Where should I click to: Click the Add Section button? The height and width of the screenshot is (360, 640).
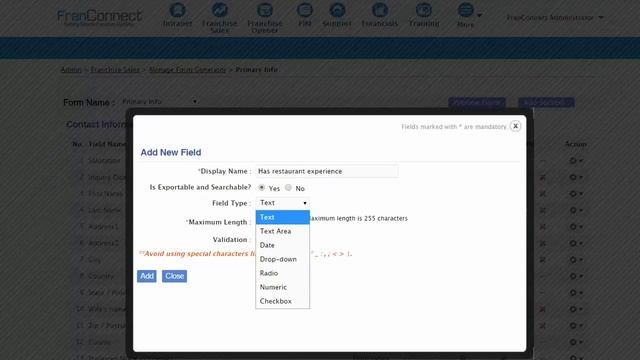tap(546, 102)
